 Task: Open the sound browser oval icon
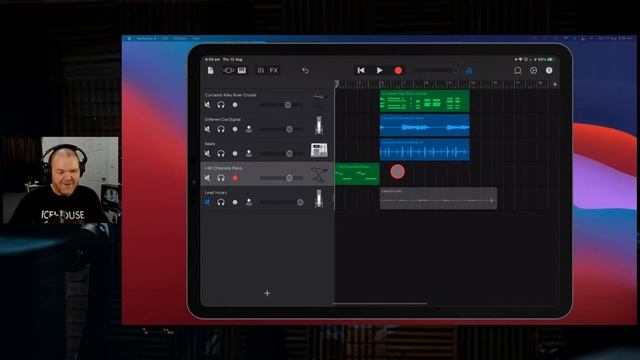click(228, 71)
